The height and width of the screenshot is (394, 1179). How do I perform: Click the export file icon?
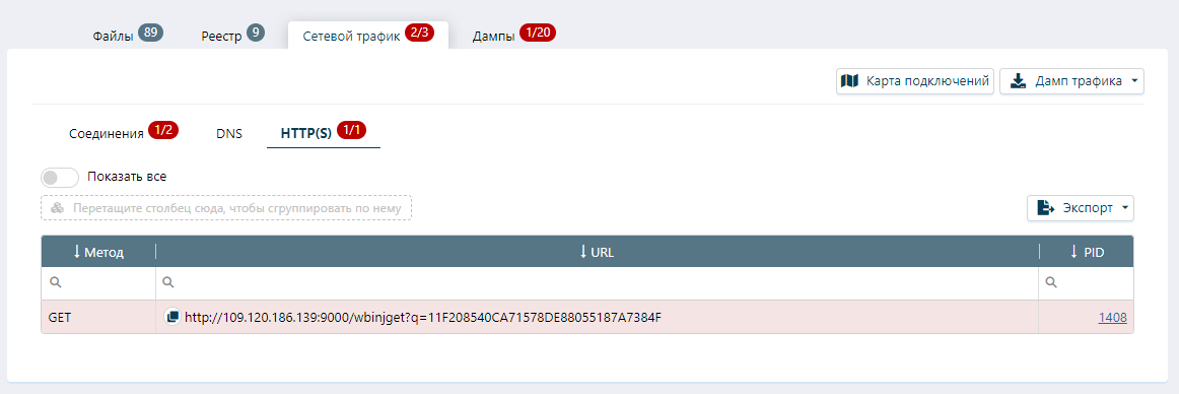1045,208
